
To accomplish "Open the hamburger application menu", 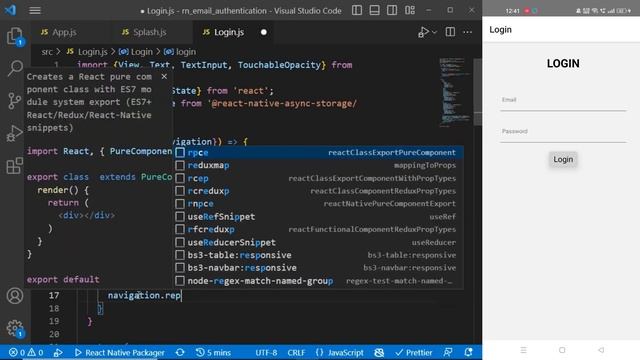I will coord(35,10).
